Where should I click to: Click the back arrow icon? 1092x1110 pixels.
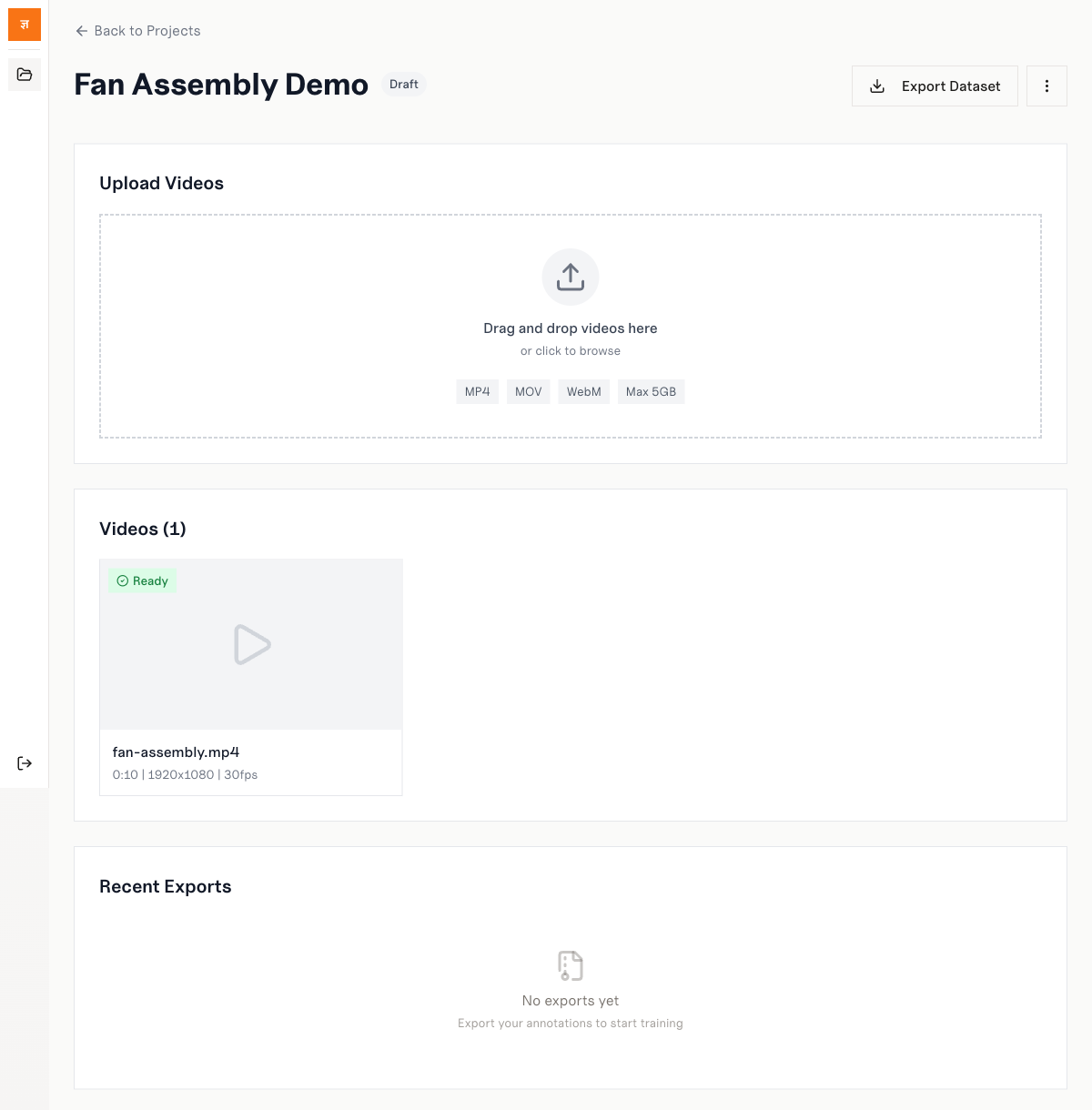coord(82,31)
